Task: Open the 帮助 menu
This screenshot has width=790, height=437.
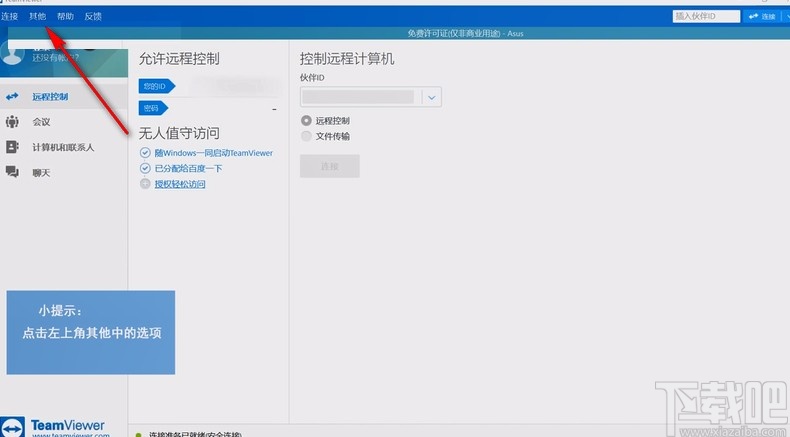Action: coord(65,17)
